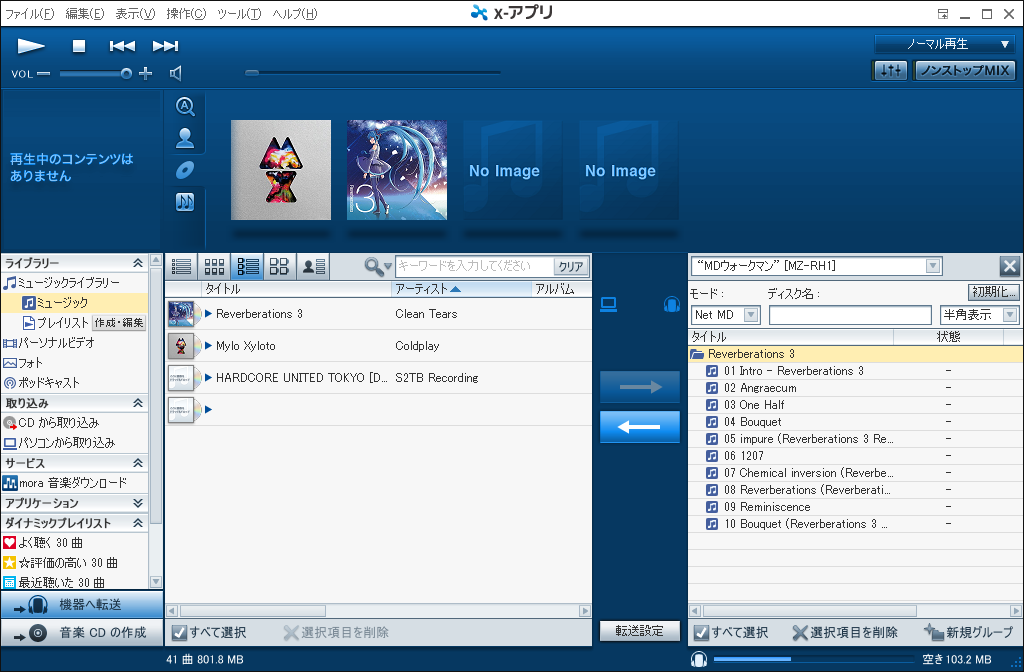
Task: Open the ヘルプ menu
Action: click(x=295, y=14)
